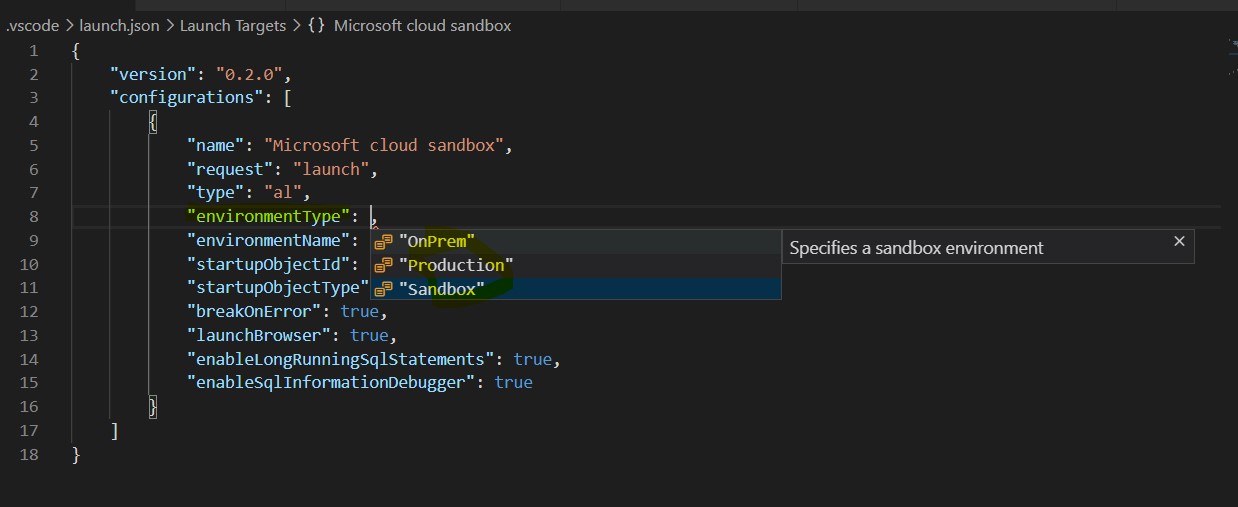Click the true value of enableSqlInformationDebugger

(513, 382)
